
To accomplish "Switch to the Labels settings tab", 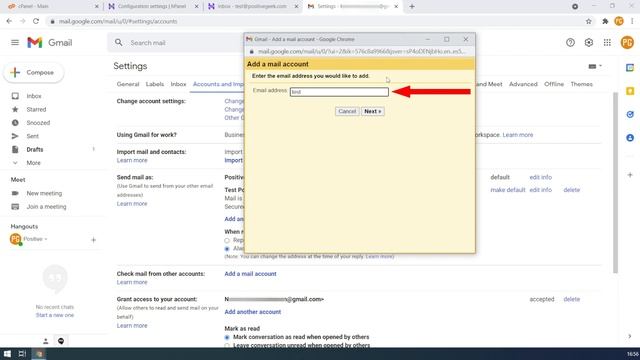I will 155,84.
